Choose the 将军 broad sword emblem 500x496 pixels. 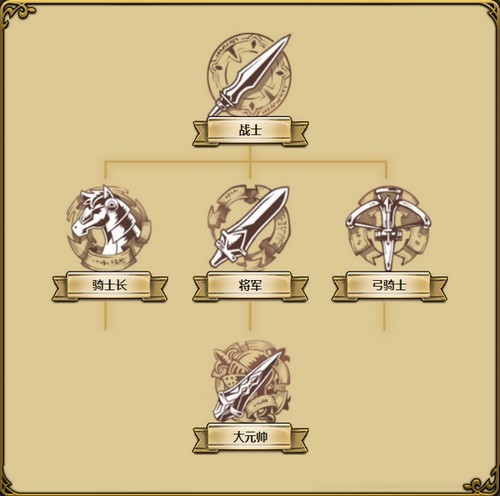tap(249, 228)
